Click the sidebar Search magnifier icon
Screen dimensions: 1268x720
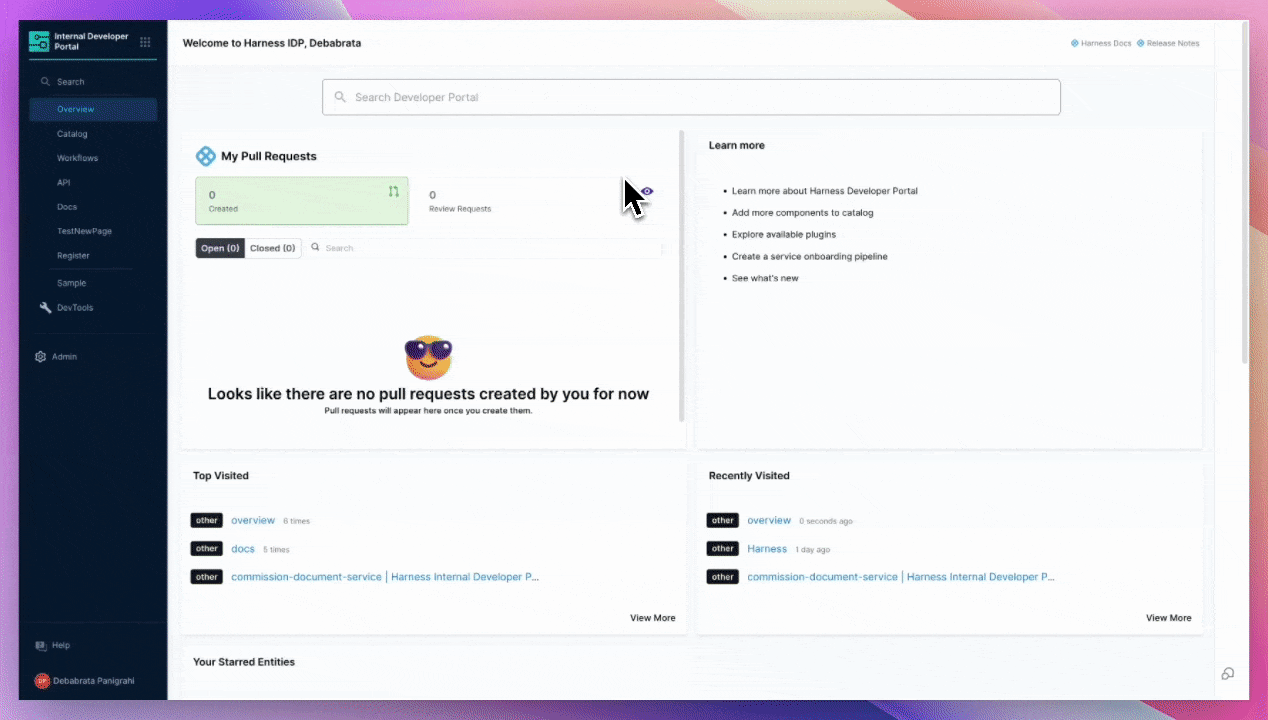coord(45,82)
